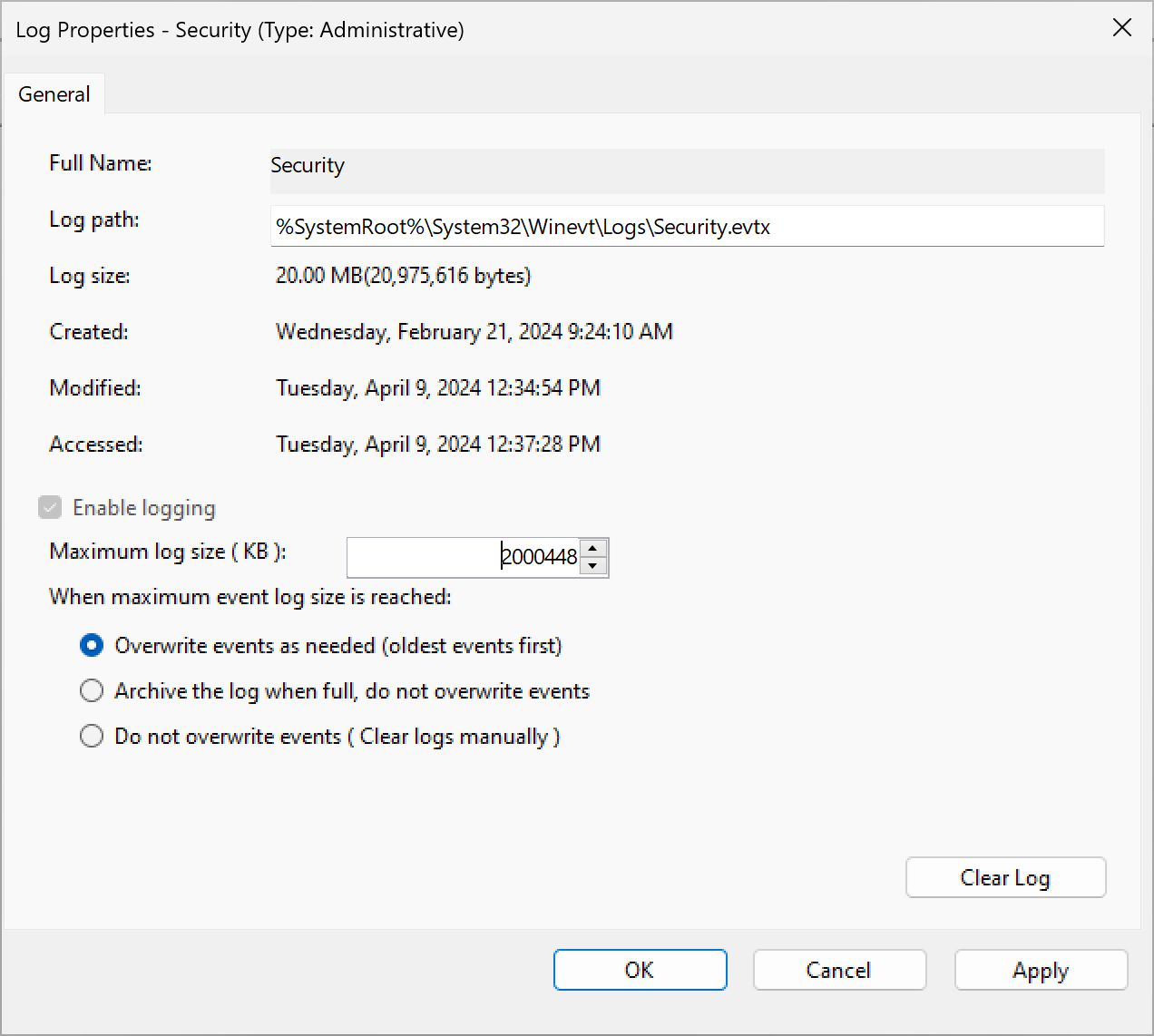
Task: Select Archive the log when full option
Action: coord(92,691)
